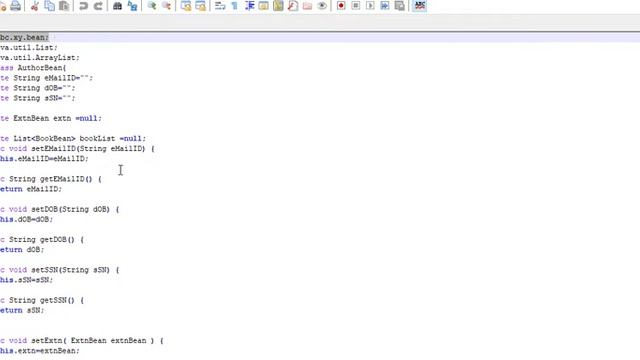640x360 pixels.
Task: Click the 'eturn sSN;' line
Action: pos(22,311)
